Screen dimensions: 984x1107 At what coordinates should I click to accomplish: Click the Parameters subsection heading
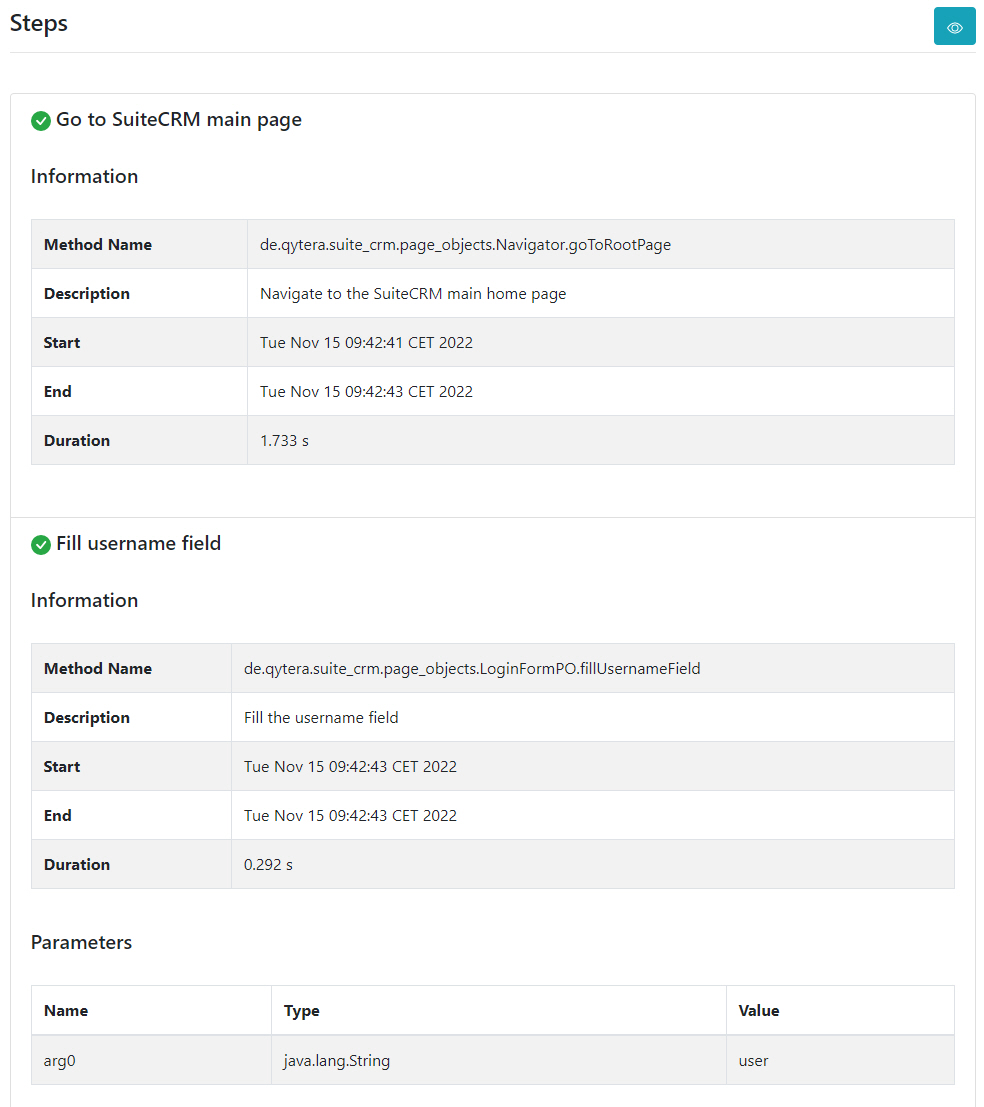point(81,943)
